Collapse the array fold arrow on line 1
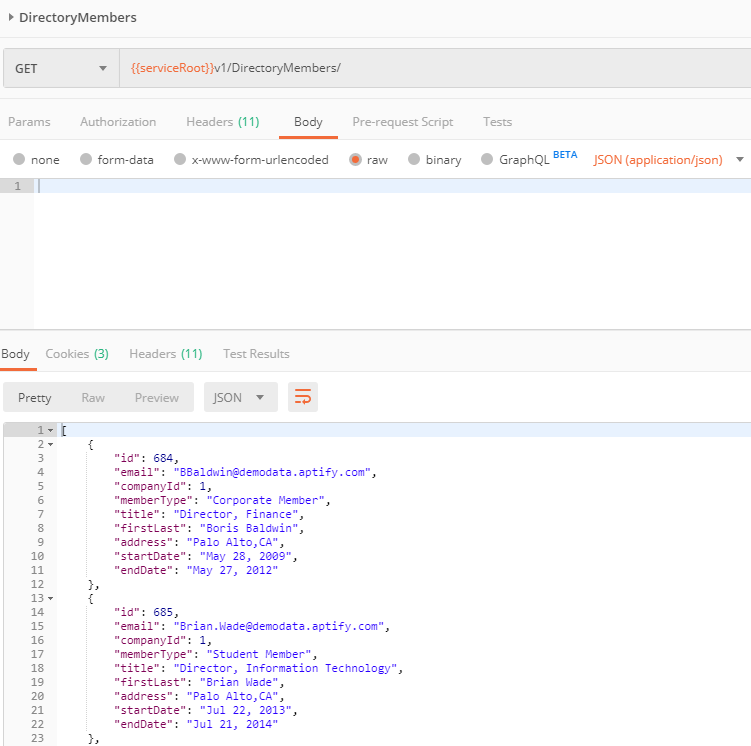Viewport: 751px width, 746px height. 50,430
